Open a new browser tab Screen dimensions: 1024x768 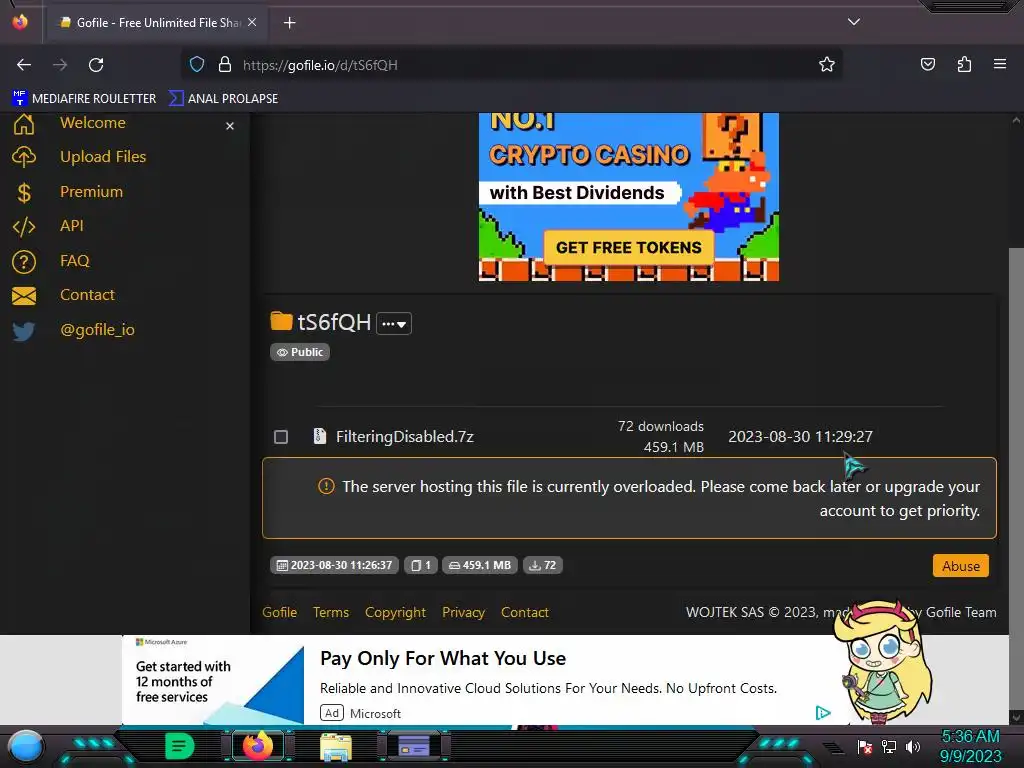[289, 23]
